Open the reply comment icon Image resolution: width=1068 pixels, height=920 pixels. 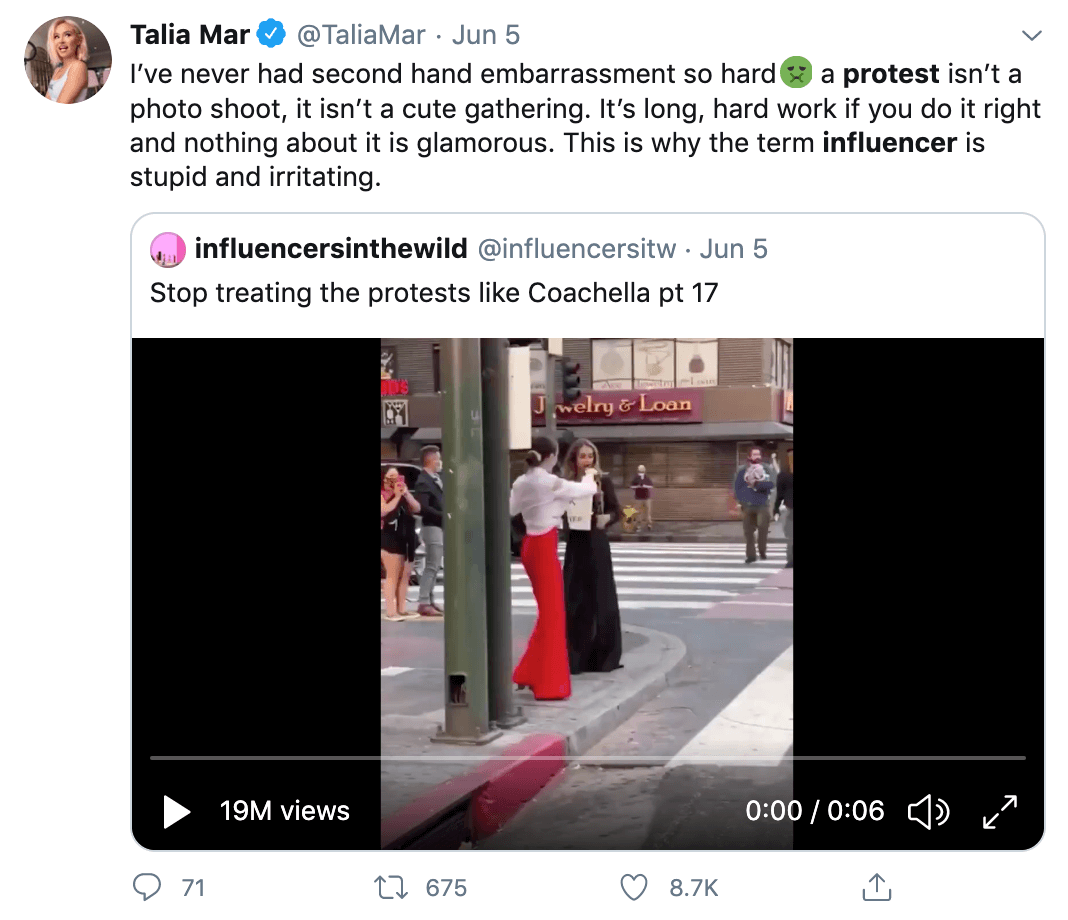146,887
